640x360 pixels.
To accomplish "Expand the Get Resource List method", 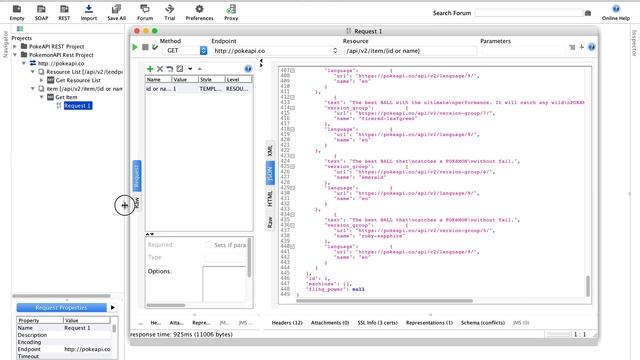I will tap(41, 80).
